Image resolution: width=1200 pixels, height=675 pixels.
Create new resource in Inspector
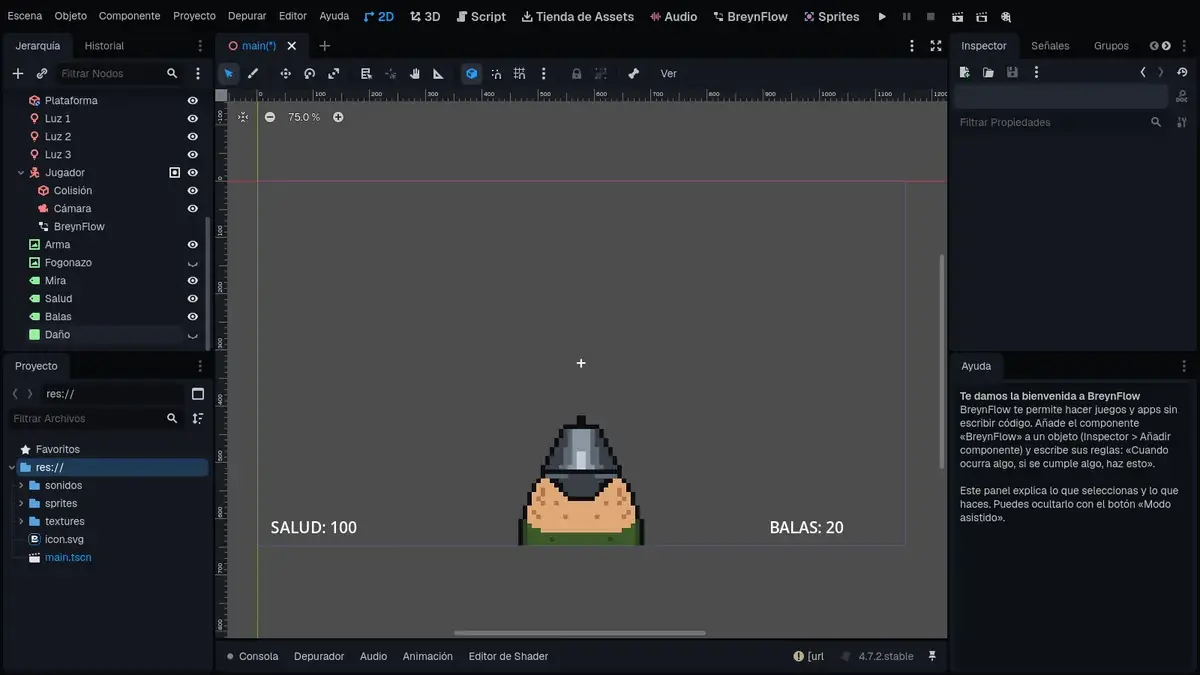tap(964, 72)
